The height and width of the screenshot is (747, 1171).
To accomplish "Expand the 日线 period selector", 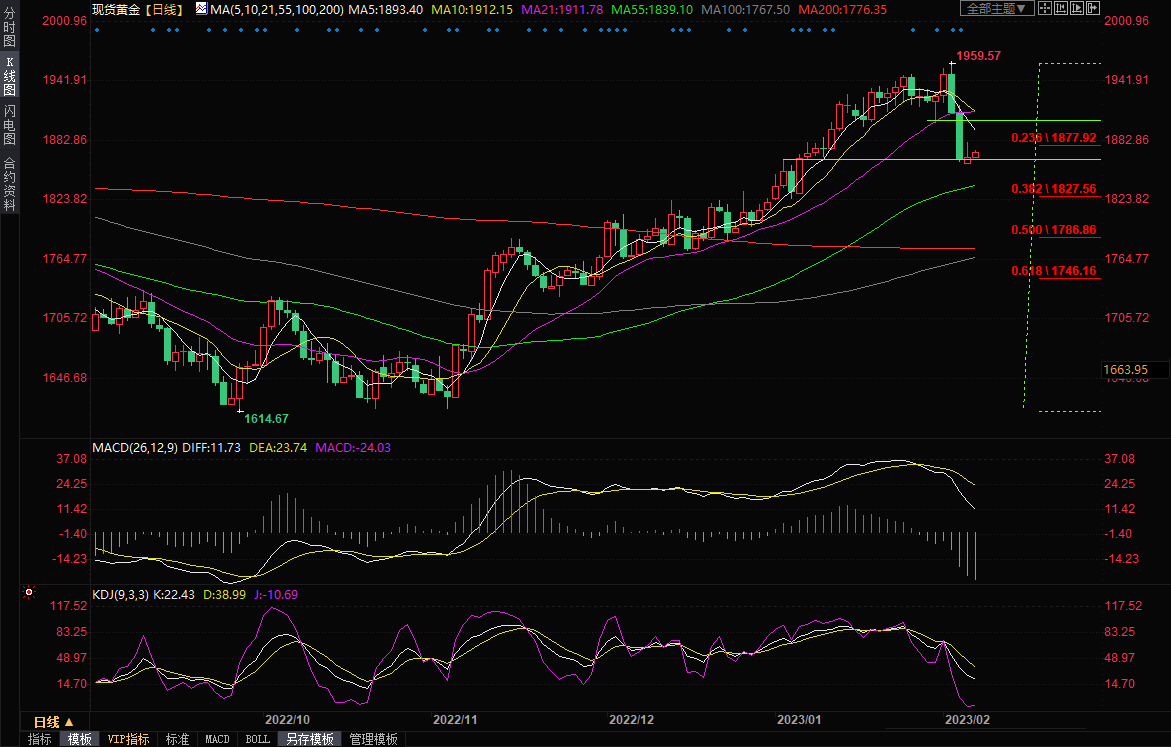I will [54, 721].
